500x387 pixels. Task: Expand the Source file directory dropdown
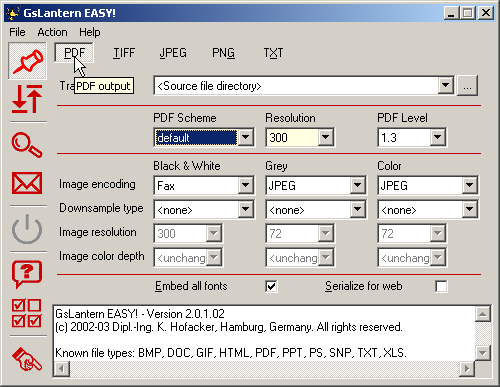(x=446, y=86)
